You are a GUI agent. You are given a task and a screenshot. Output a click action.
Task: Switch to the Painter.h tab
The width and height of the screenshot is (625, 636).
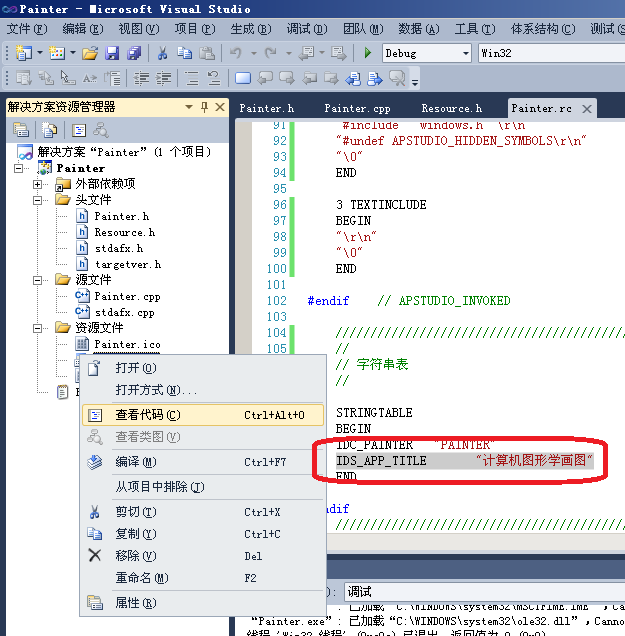pos(266,109)
